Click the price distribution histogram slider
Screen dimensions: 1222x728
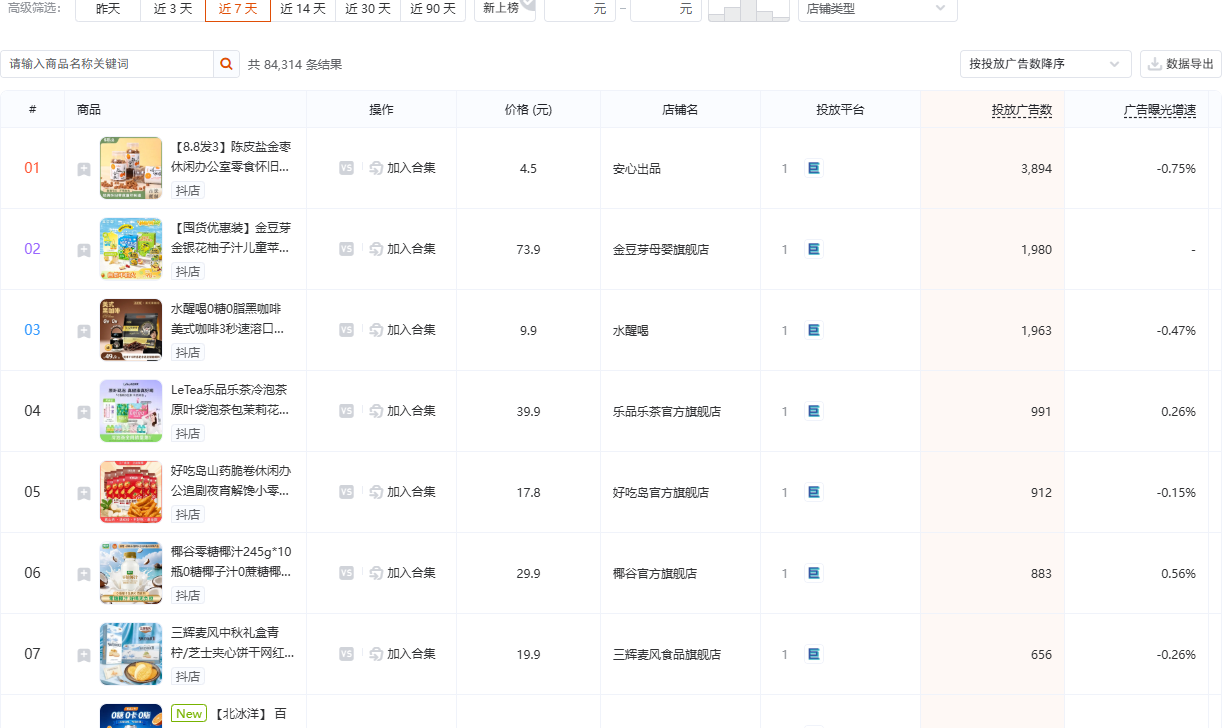tap(747, 10)
